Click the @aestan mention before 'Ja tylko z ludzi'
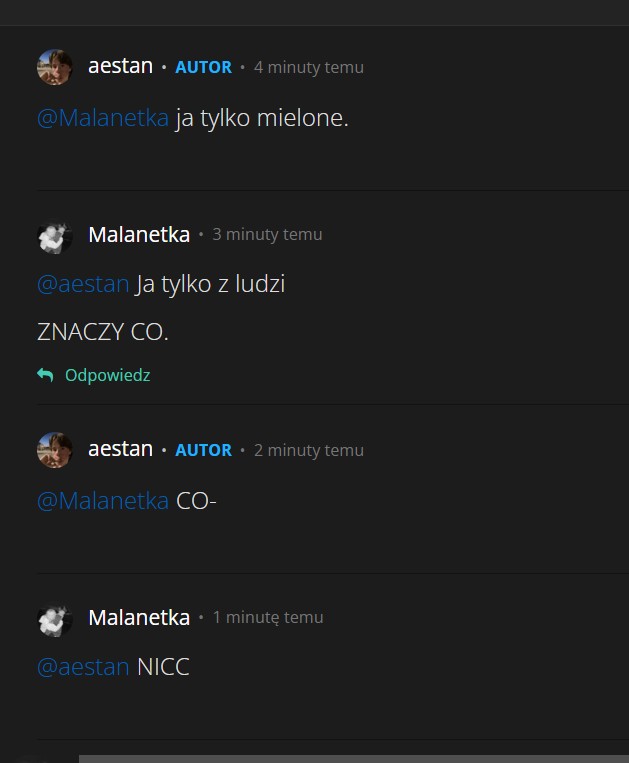This screenshot has height=763, width=629. 83,284
